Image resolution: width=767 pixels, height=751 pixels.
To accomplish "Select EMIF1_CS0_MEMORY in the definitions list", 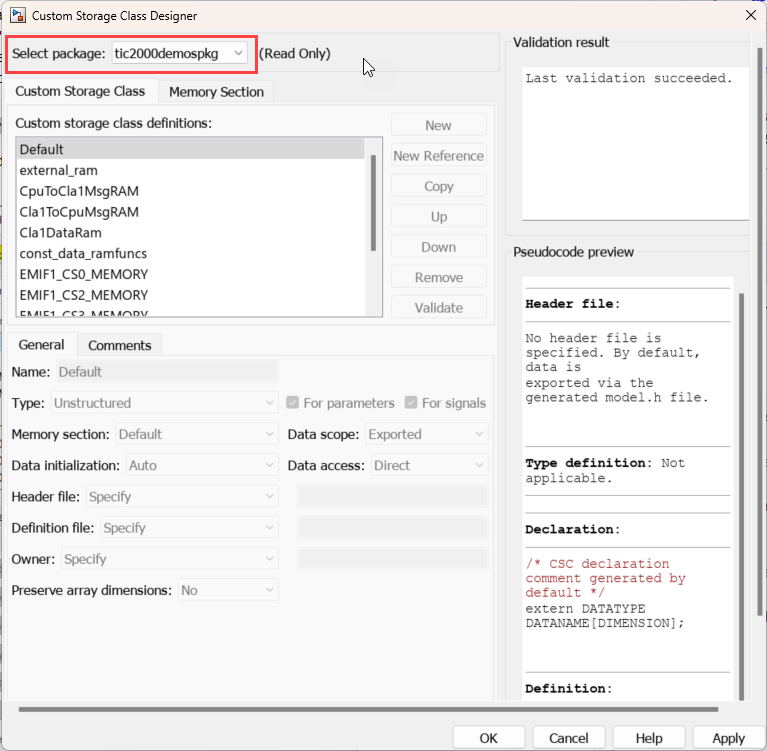I will [191, 274].
